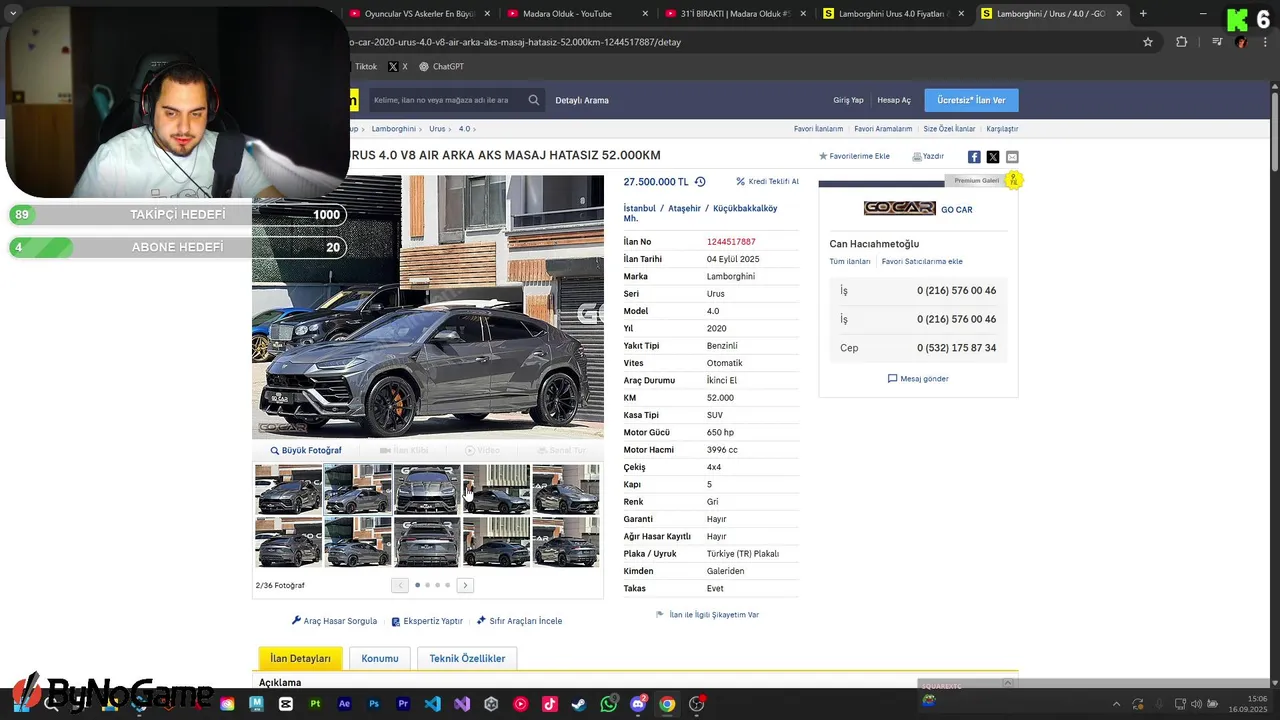Click the search magnifier icon

[534, 100]
